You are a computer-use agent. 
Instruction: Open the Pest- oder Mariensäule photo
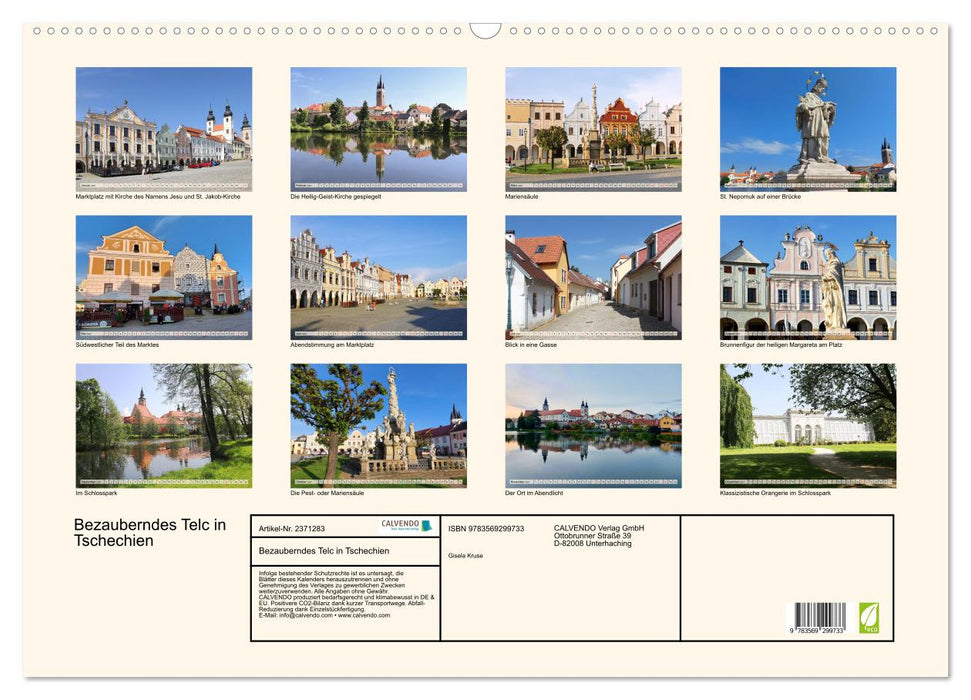pyautogui.click(x=378, y=426)
